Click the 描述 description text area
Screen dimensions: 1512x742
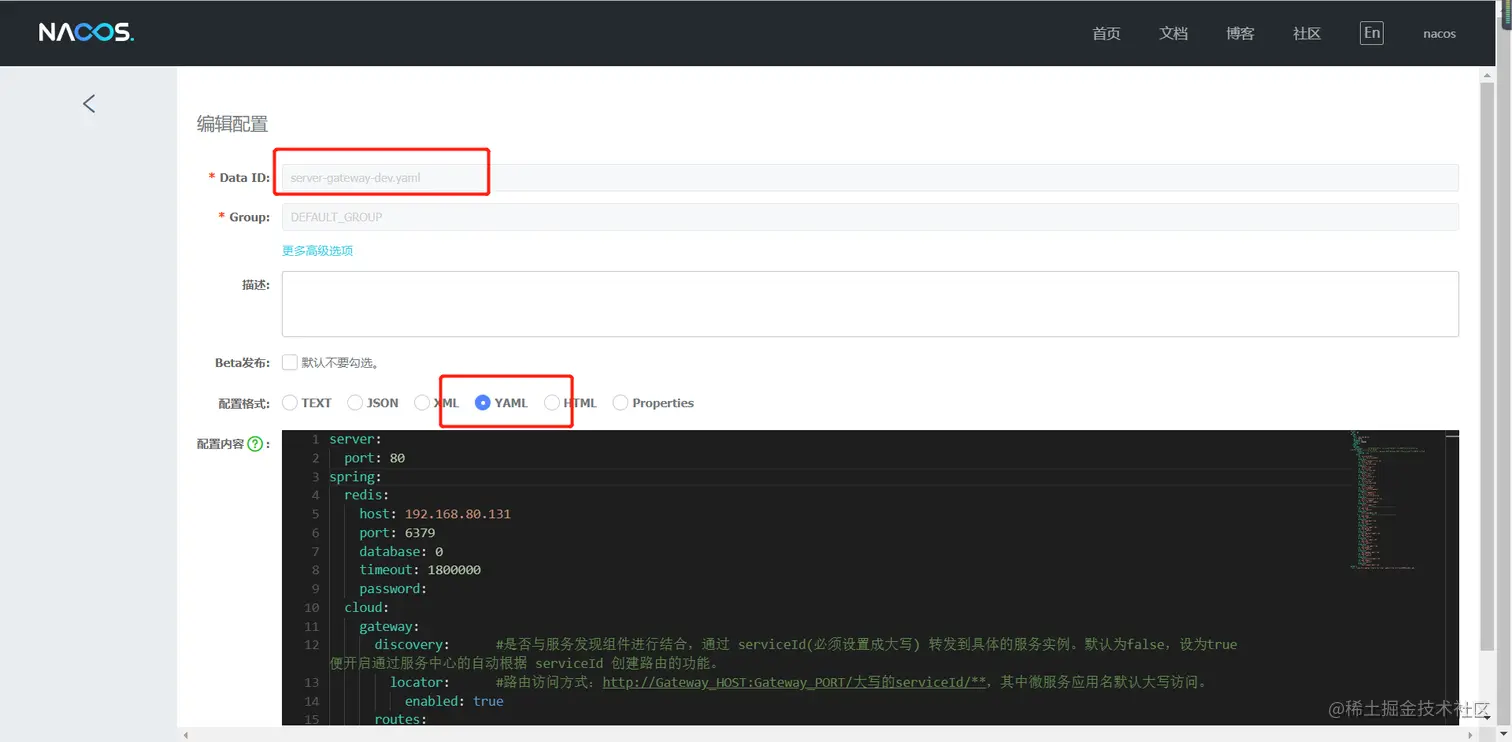(x=870, y=304)
